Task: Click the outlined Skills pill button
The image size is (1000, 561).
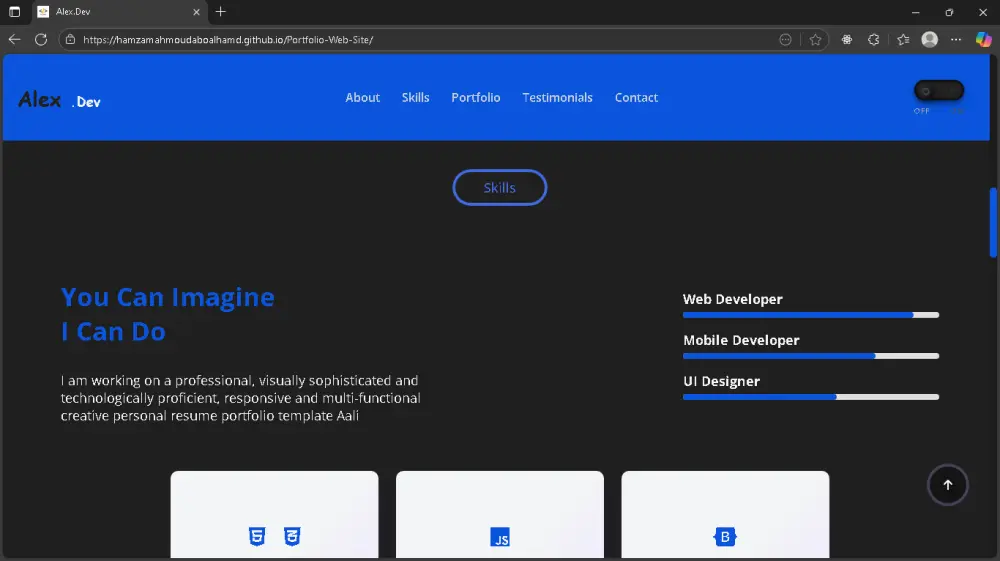Action: tap(499, 187)
